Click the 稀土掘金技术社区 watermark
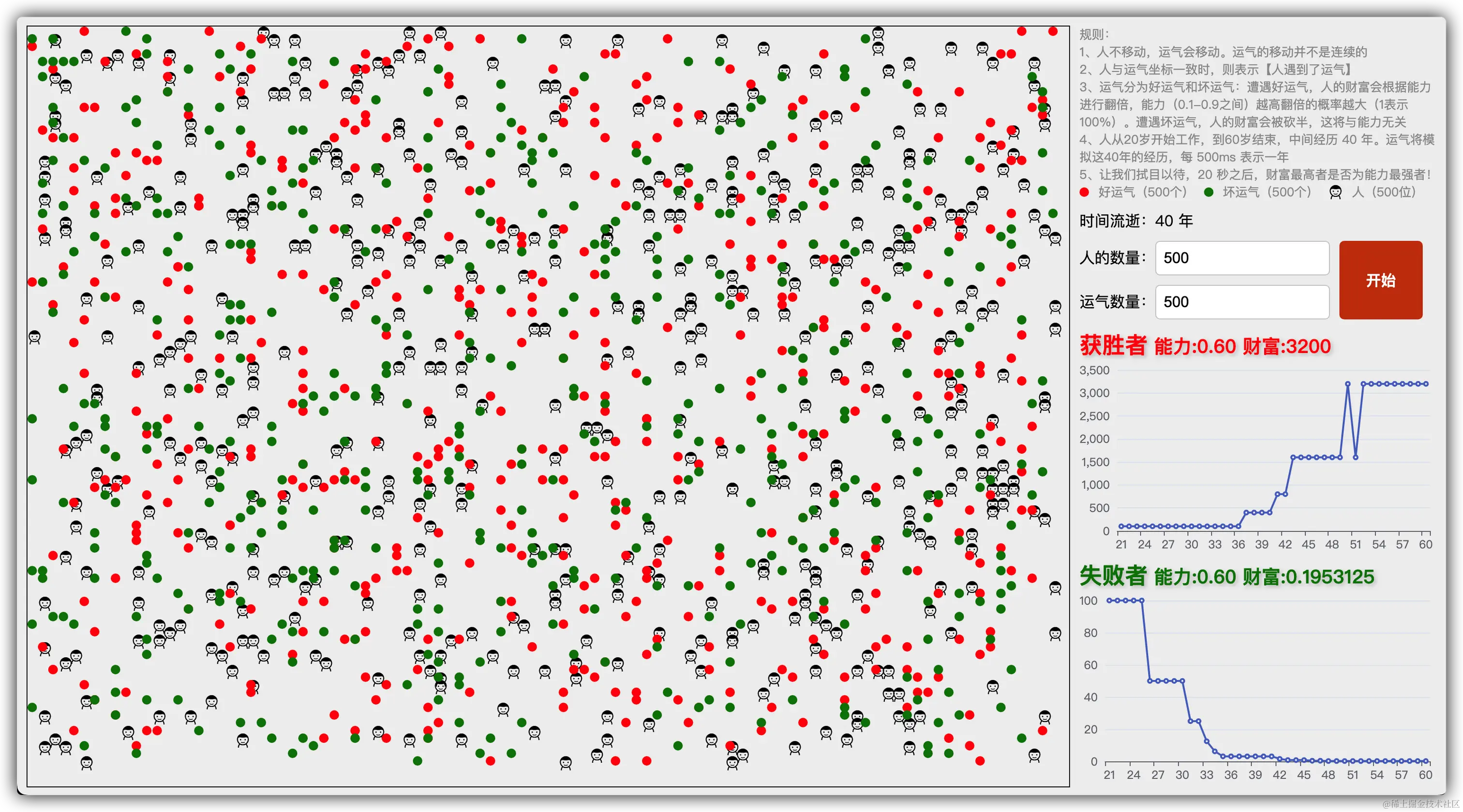Screen dimensions: 1463x812 1420,803
